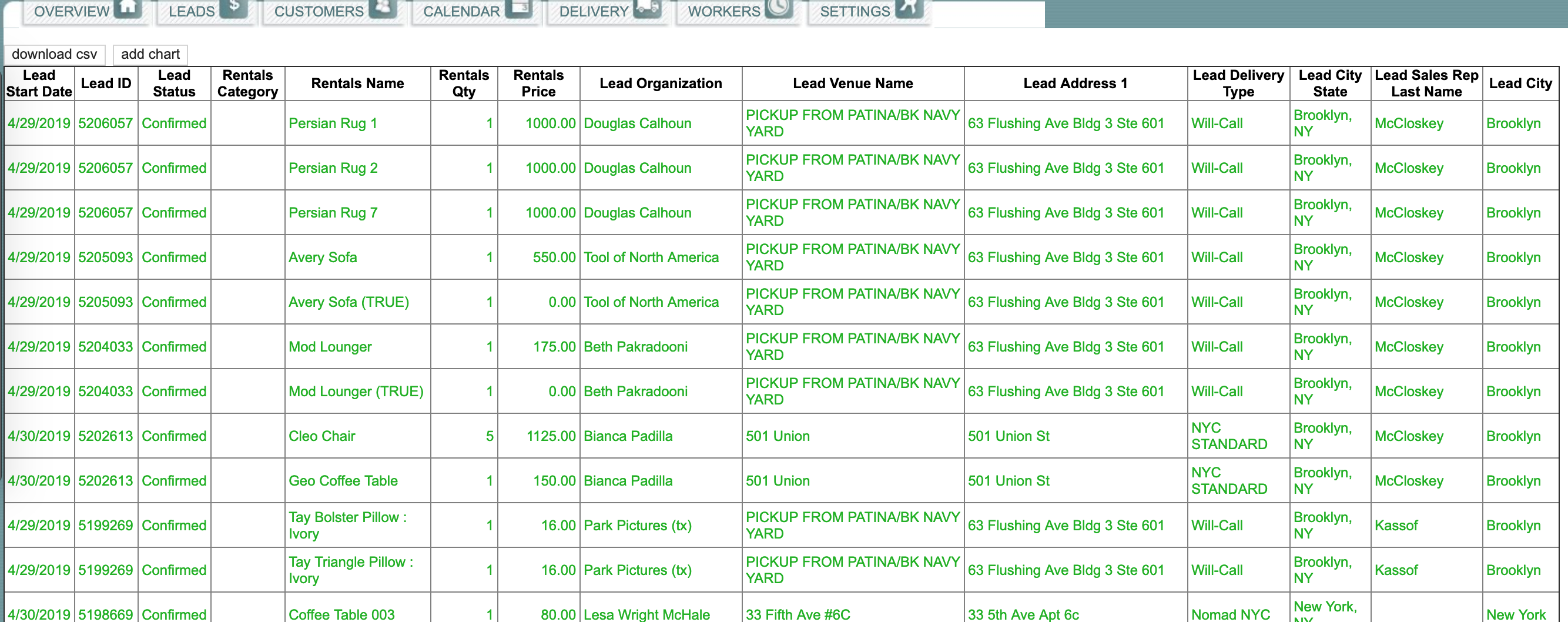Click the Overview home icon
This screenshot has height=622, width=1568.
[x=128, y=8]
